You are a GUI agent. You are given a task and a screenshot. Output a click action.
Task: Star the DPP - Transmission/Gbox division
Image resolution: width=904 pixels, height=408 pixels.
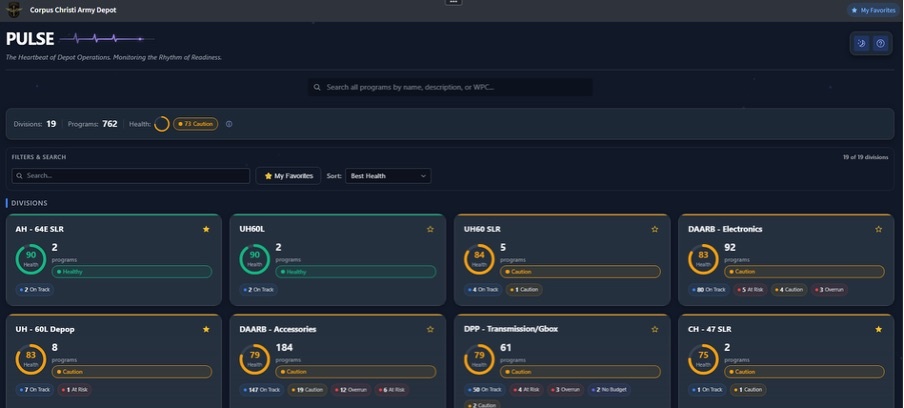(x=655, y=329)
